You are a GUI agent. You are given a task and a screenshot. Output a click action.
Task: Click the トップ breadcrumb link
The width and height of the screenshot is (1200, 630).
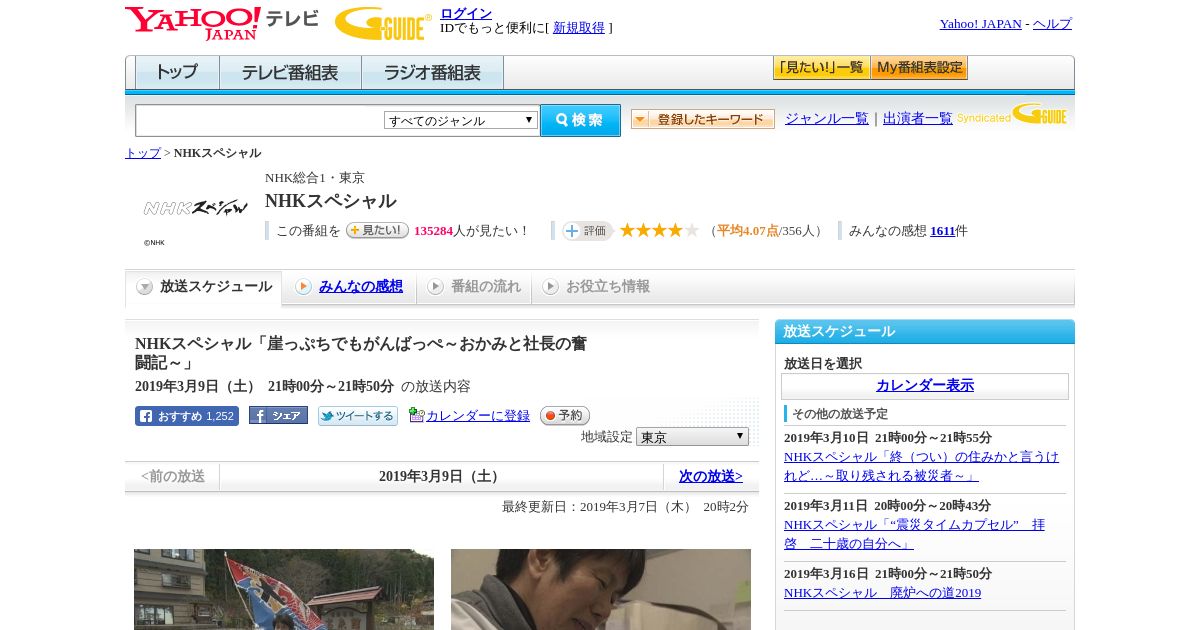click(x=143, y=153)
